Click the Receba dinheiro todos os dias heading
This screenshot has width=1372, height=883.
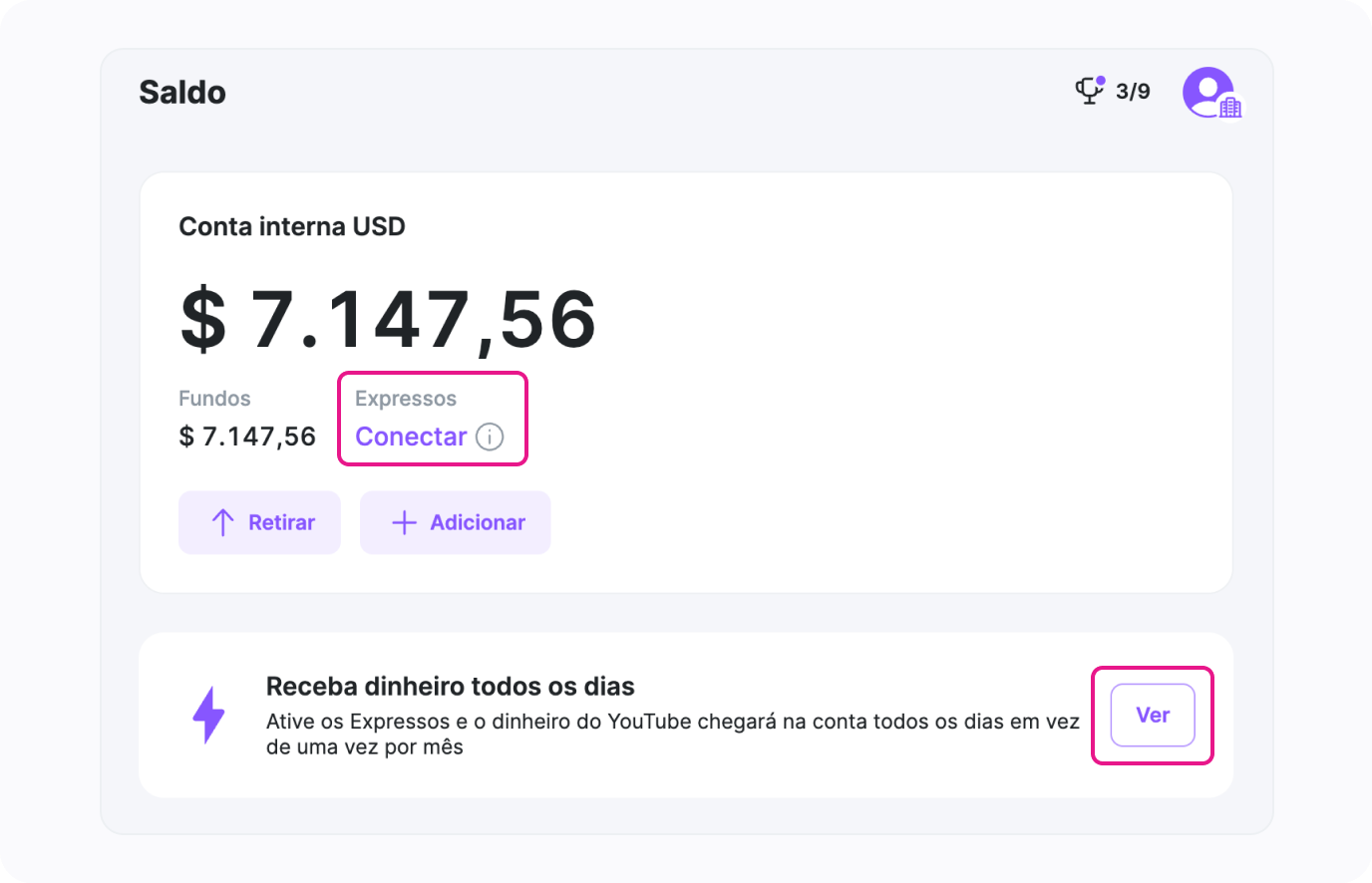coord(450,687)
